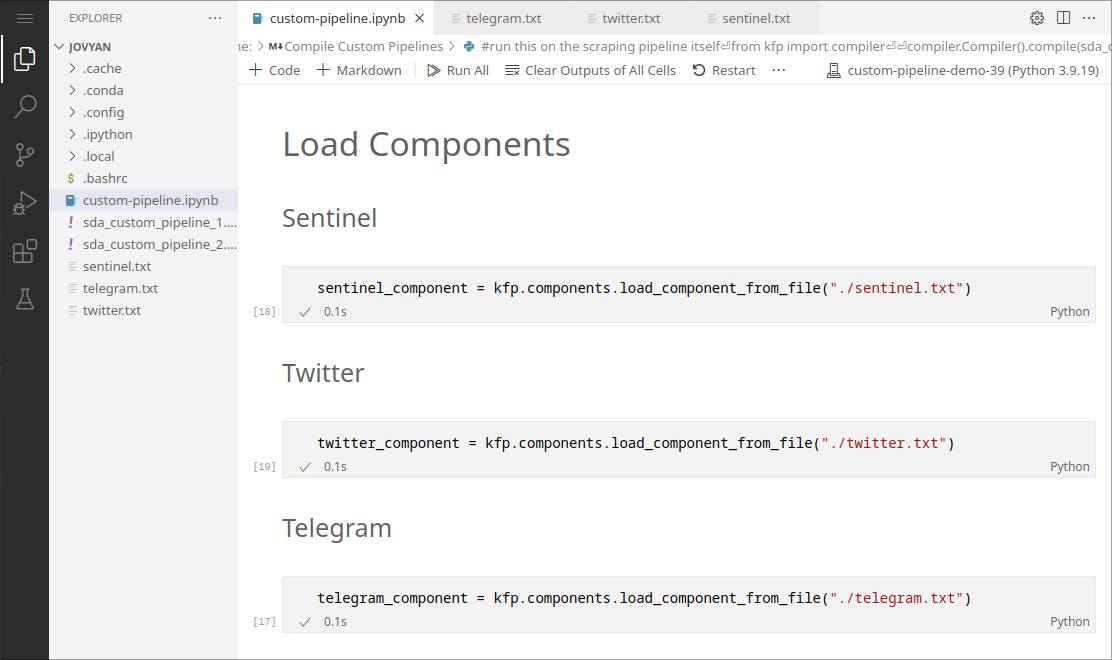Viewport: 1112px width, 660px height.
Task: Open sda_custom_pipeline_2 file
Action: pyautogui.click(x=143, y=245)
